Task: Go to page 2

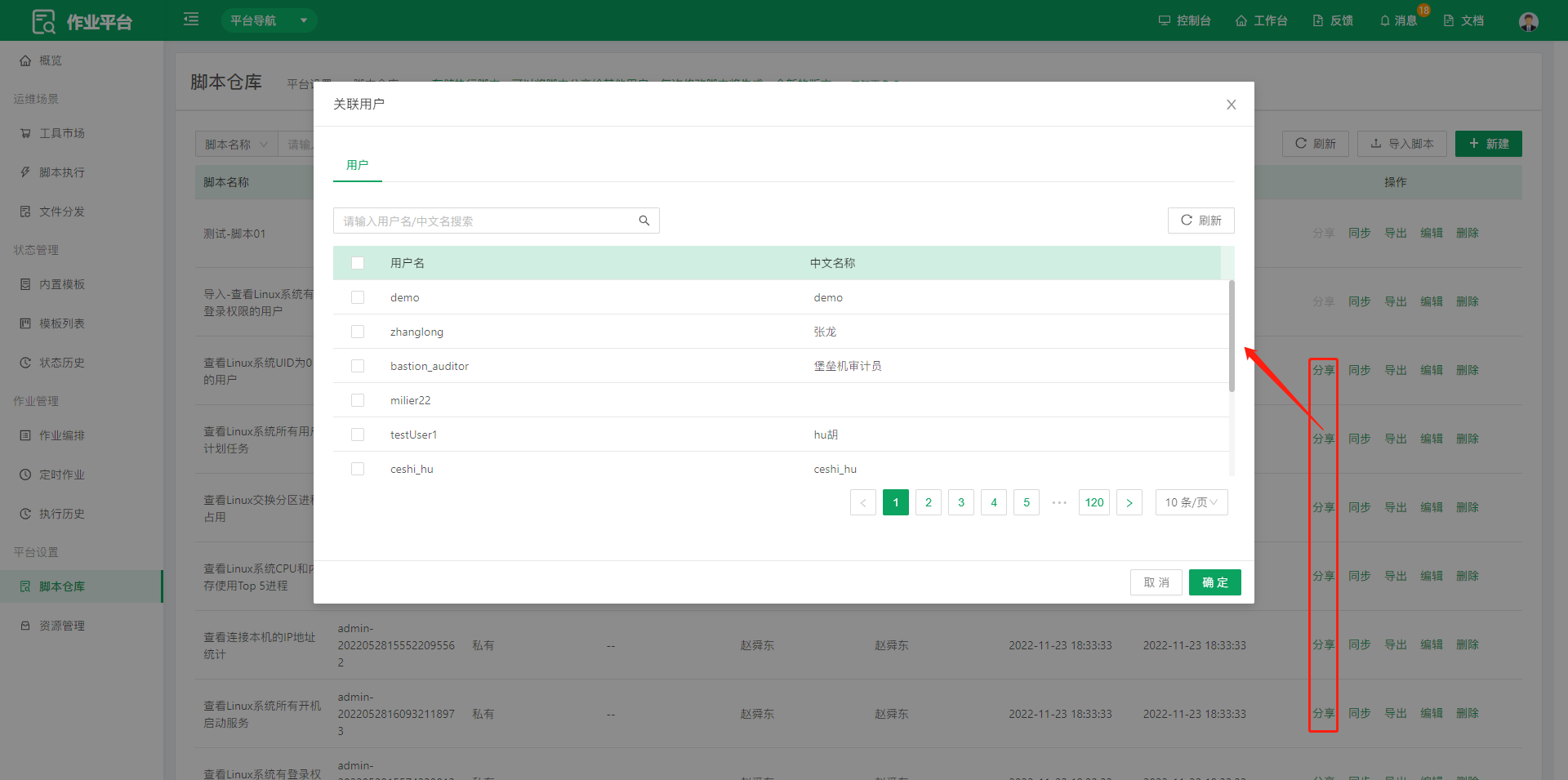Action: pos(929,502)
